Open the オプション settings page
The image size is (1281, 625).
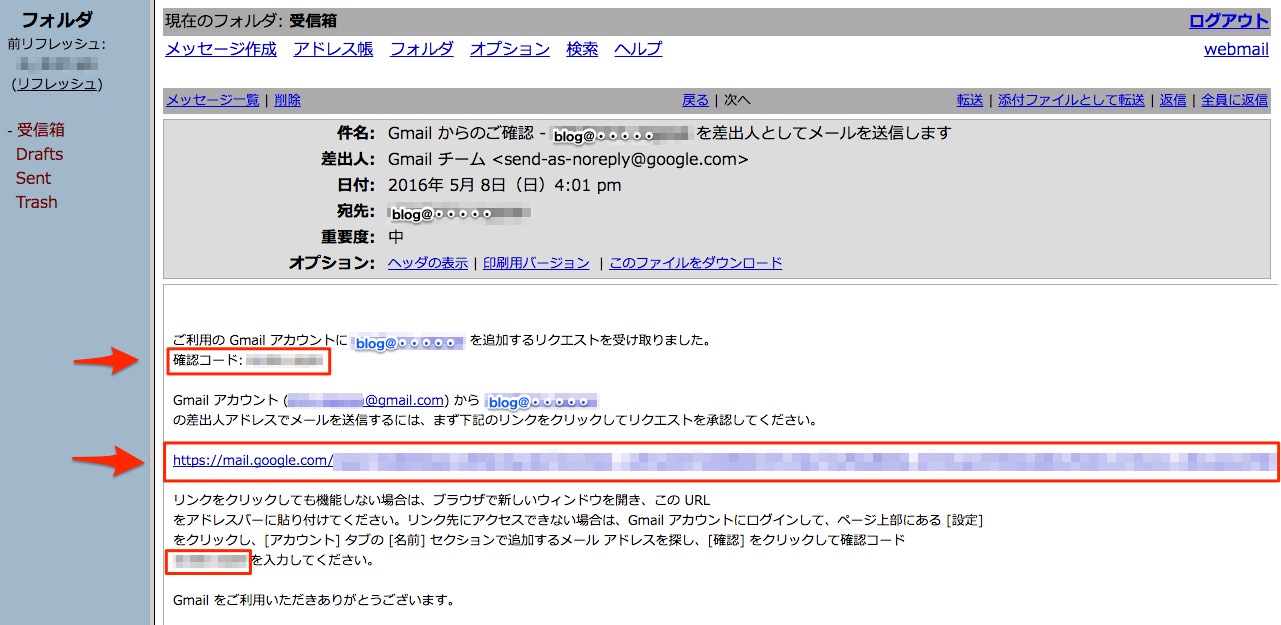point(510,49)
